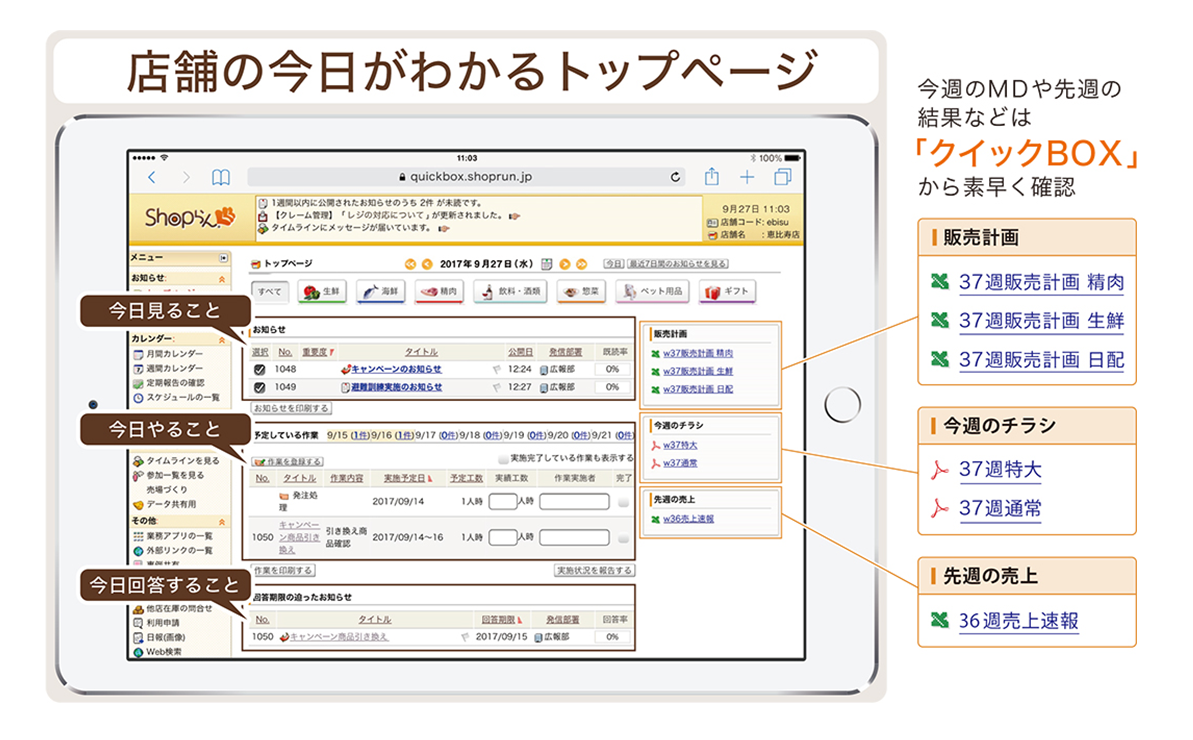Collapse the お知らせ sidebar section chevron
Screen dimensions: 1193x740
pos(222,280)
